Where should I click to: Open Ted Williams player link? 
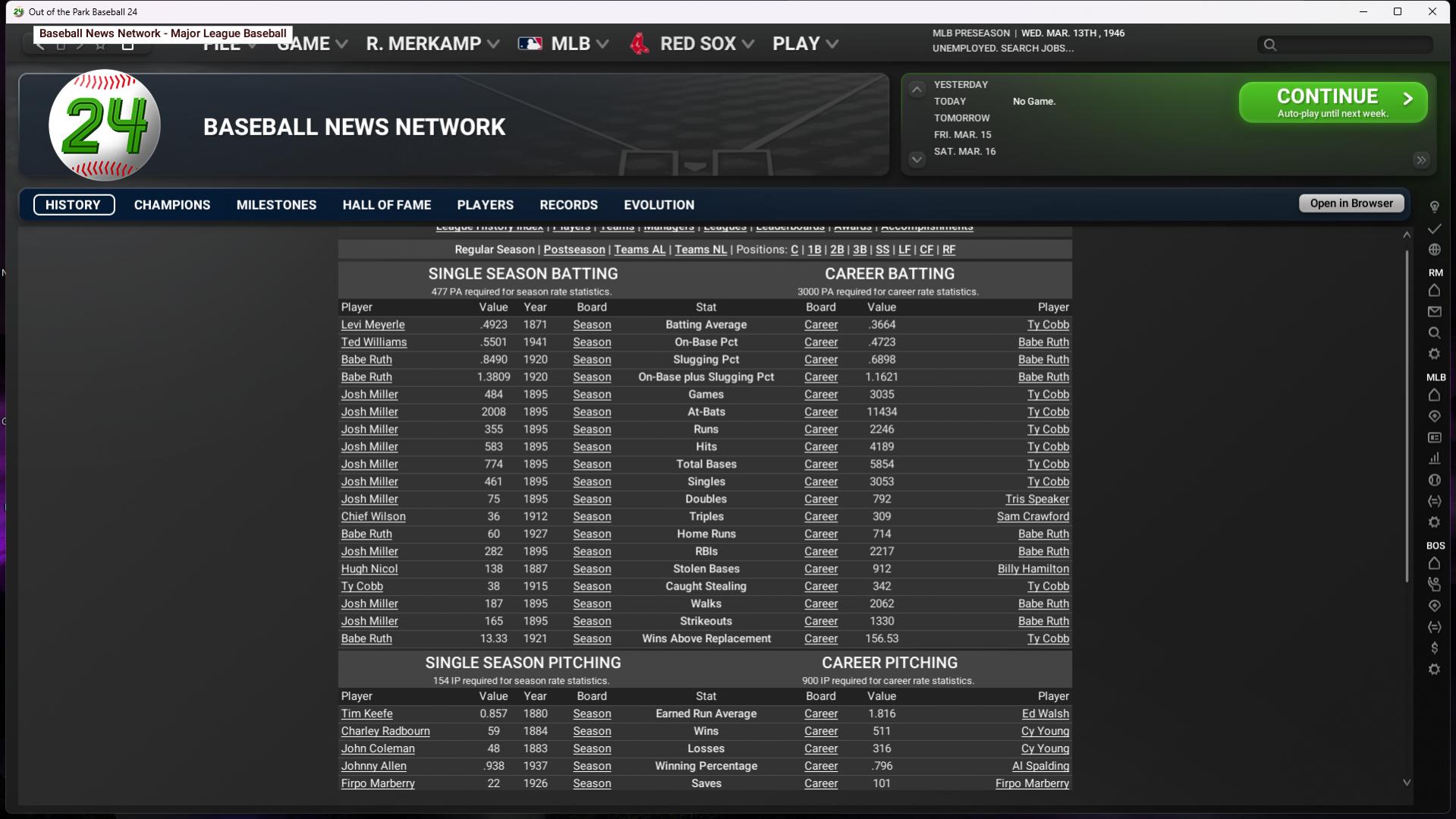point(373,342)
